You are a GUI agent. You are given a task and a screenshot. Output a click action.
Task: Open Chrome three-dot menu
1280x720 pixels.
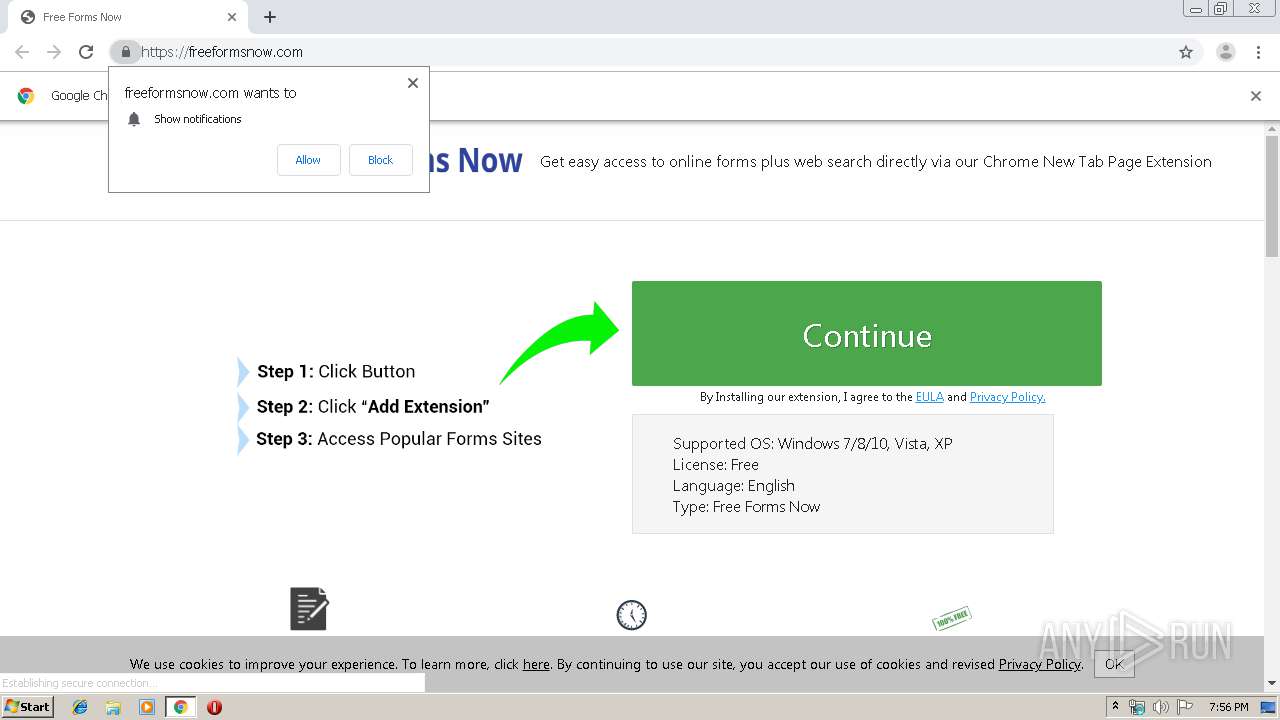coord(1259,52)
